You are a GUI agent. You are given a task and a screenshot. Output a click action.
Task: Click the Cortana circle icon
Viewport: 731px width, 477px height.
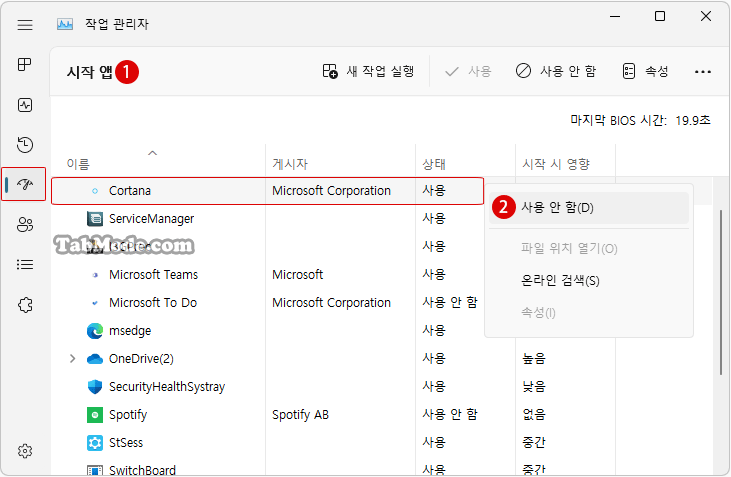(x=95, y=191)
